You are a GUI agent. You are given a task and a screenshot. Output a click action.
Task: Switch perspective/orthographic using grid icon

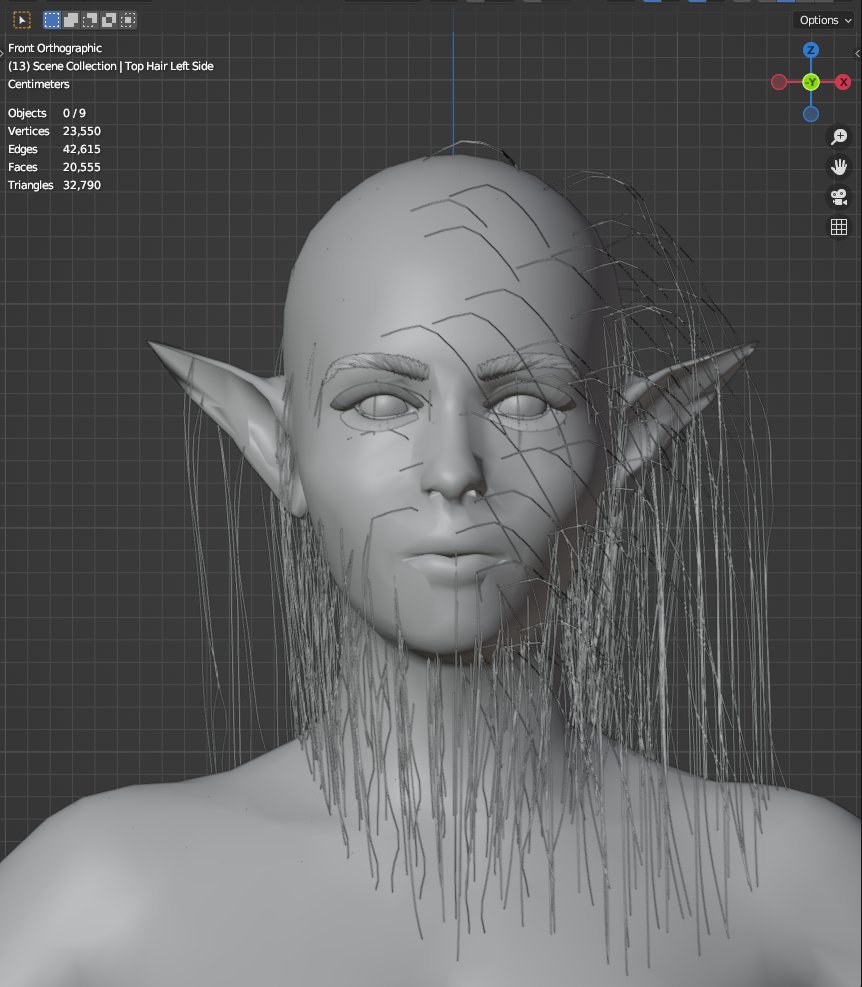coord(839,227)
